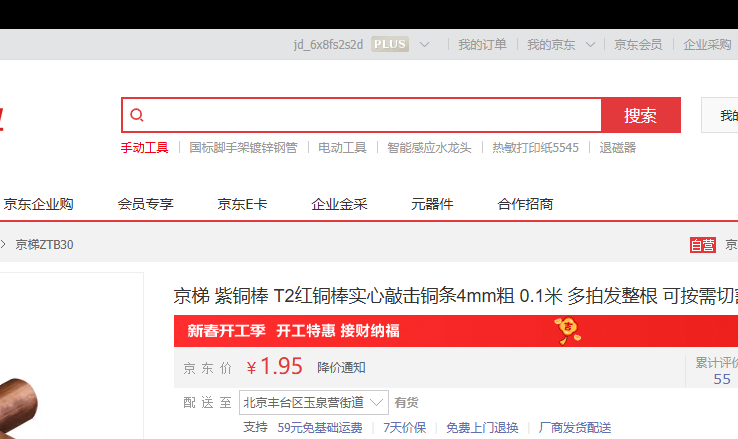
Task: Click the price ¥1.95 text
Action: pos(274,366)
